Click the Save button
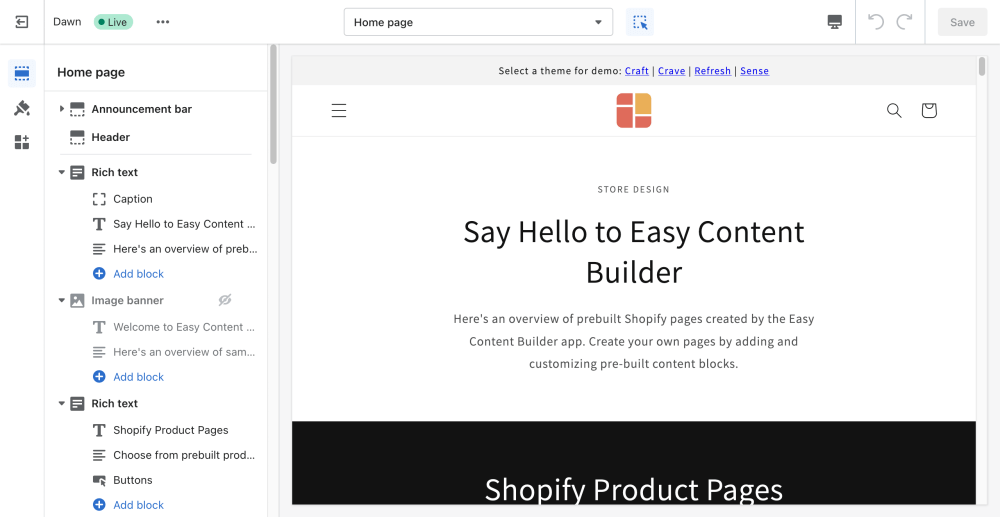 tap(962, 22)
